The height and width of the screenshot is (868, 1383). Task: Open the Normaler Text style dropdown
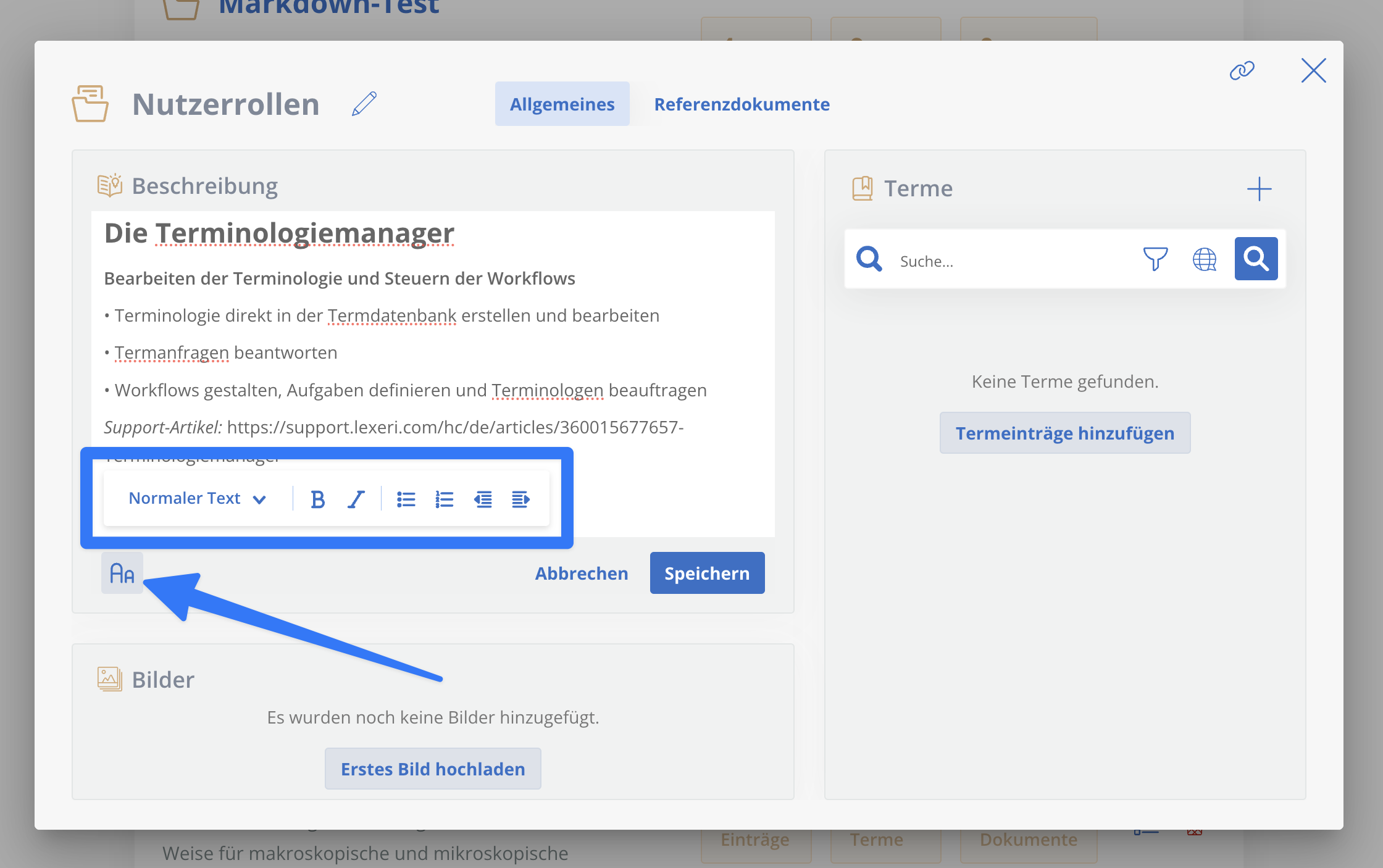pos(198,498)
